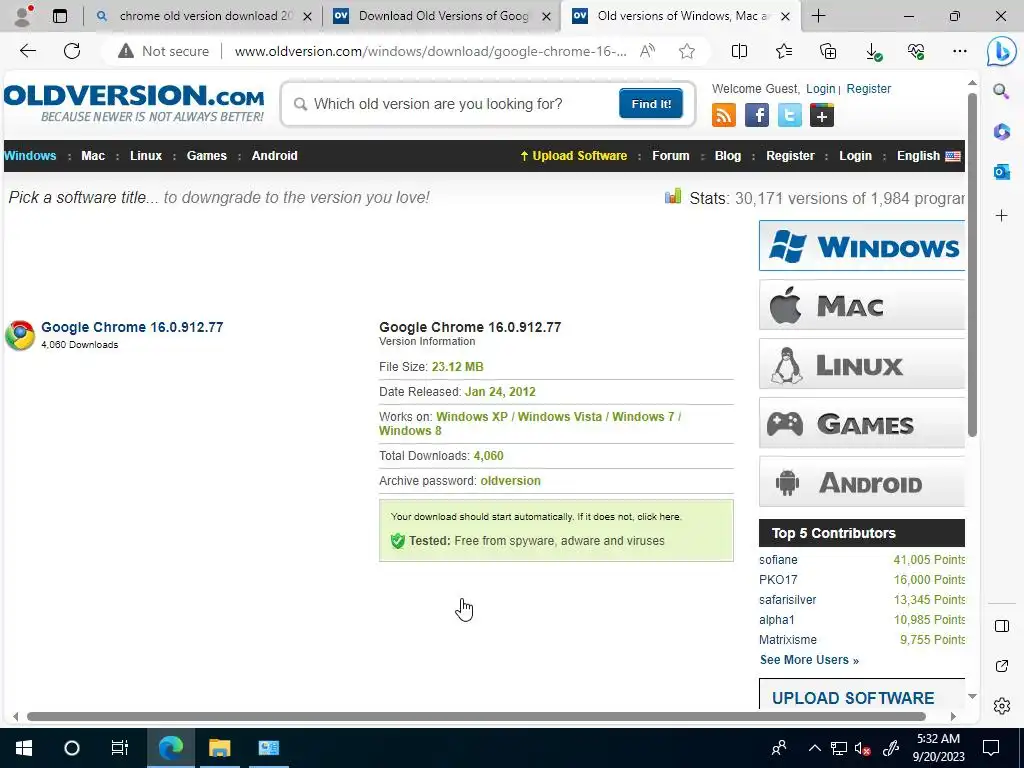This screenshot has height=768, width=1024.
Task: Close the Old versions of Windows tab
Action: point(786,16)
